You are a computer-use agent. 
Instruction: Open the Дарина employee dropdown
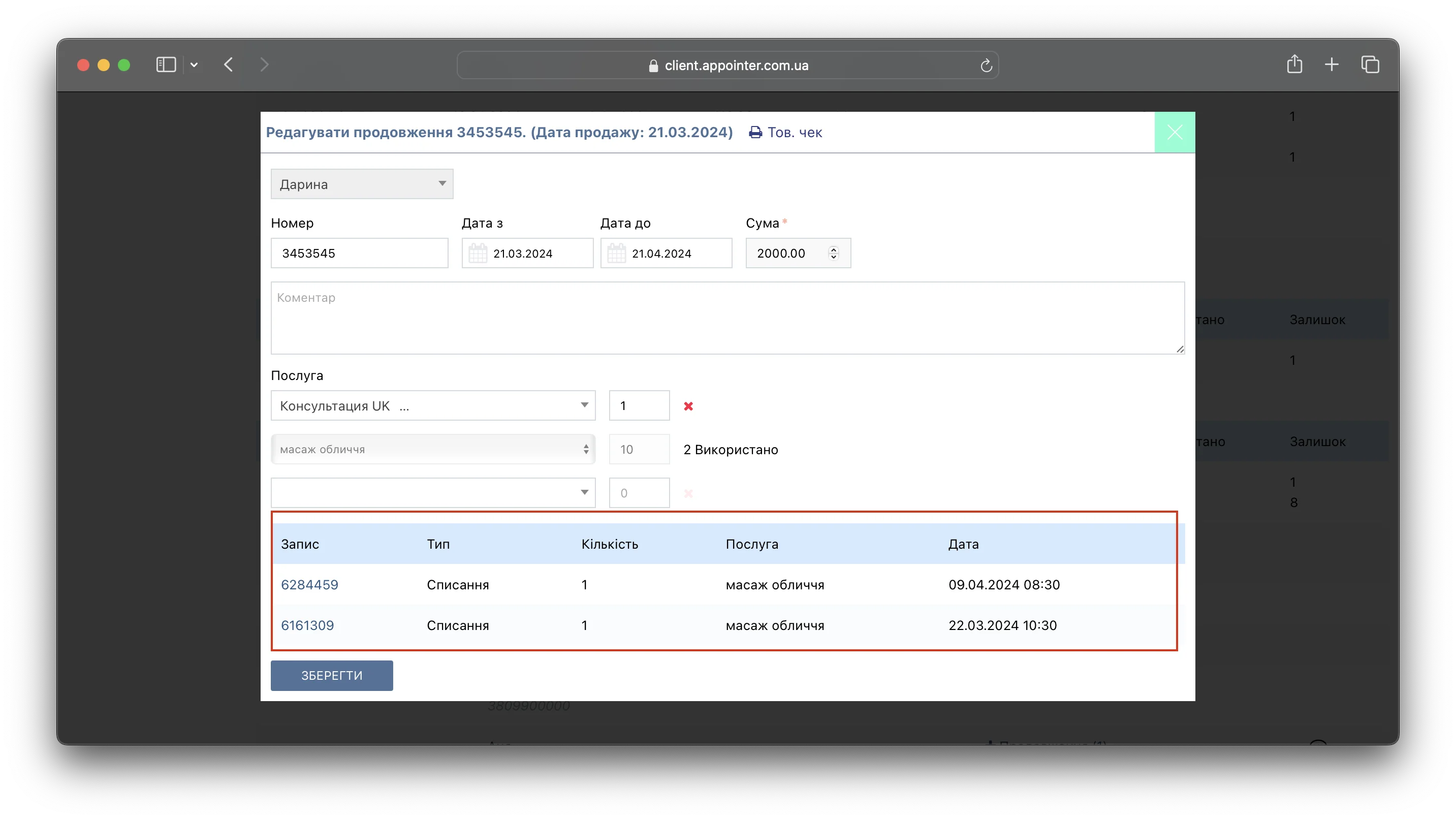[362, 184]
